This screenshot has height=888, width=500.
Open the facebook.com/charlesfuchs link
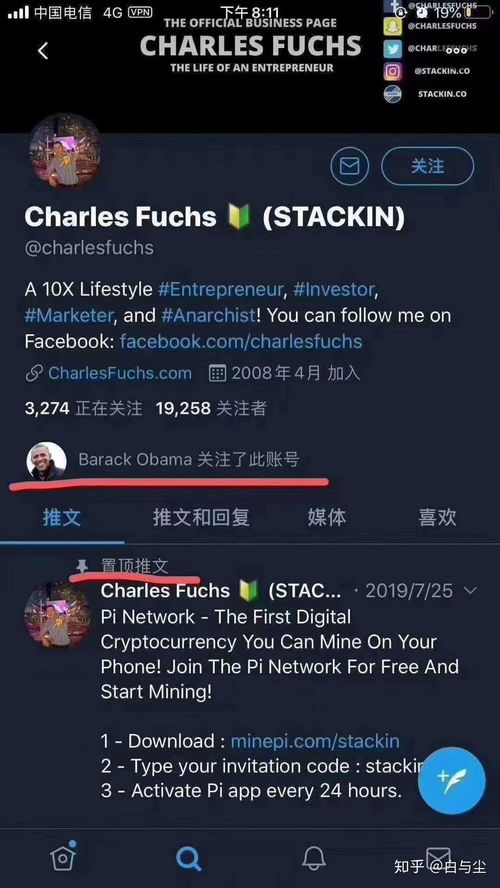pyautogui.click(x=241, y=341)
